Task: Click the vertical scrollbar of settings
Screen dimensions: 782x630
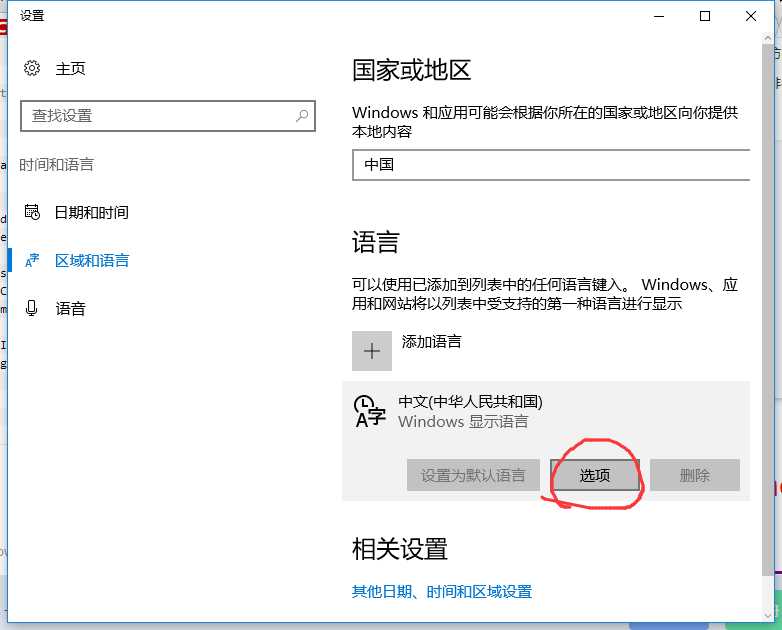Action: [x=768, y=309]
